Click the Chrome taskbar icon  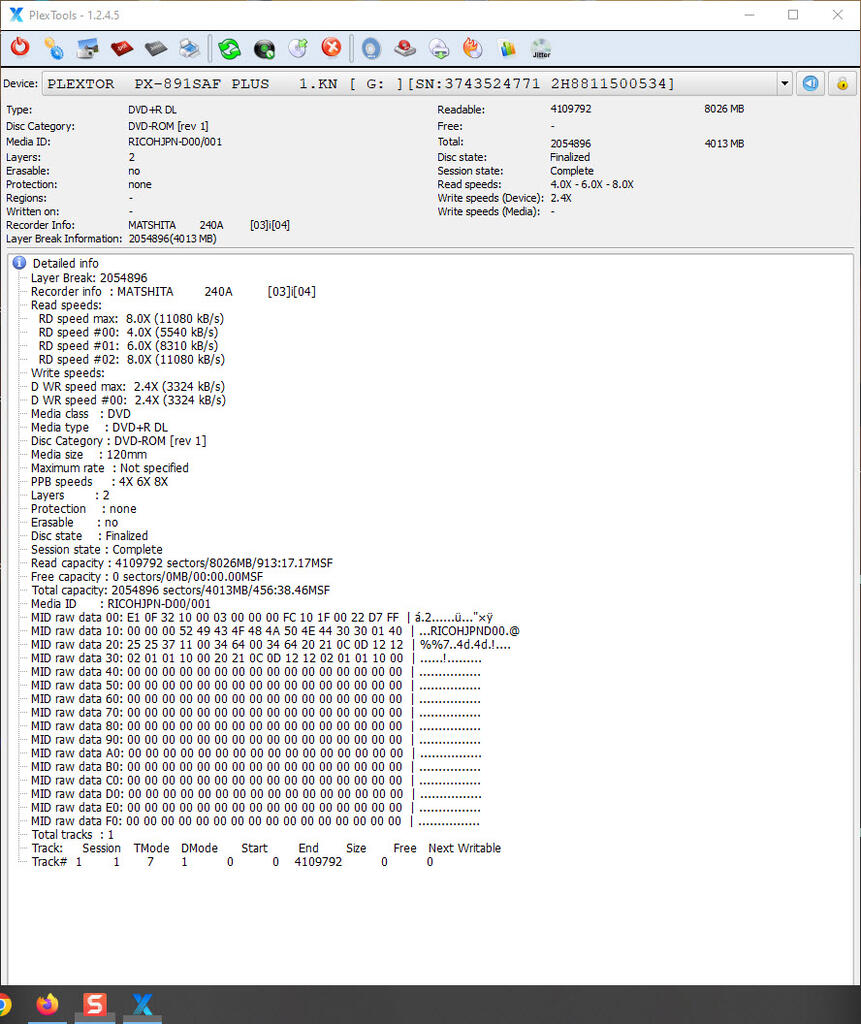tap(4, 1004)
